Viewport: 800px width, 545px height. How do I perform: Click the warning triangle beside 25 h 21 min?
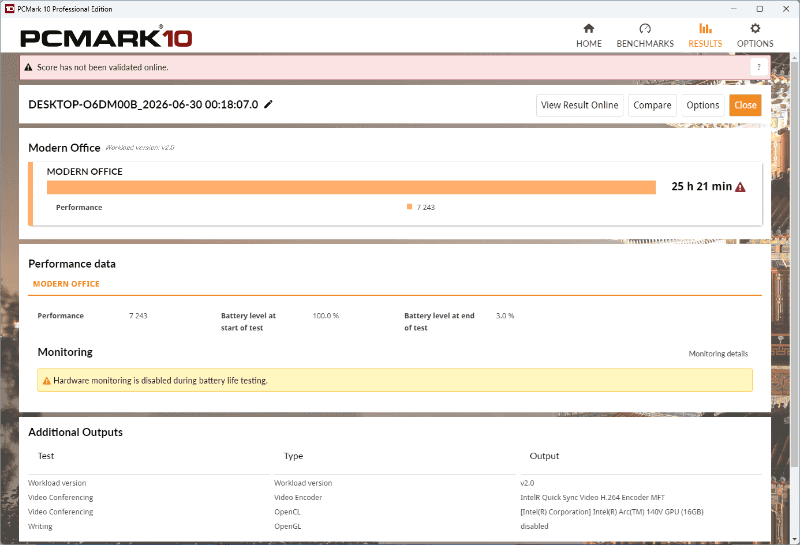coord(740,187)
